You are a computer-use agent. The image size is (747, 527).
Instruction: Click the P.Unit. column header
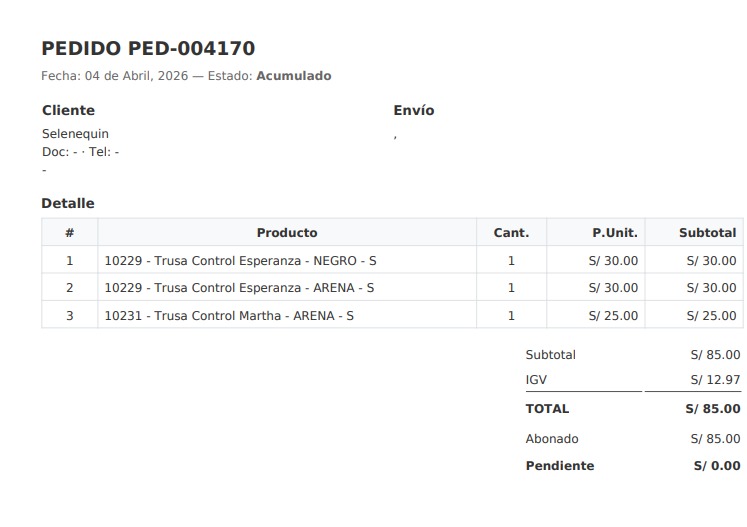[x=614, y=233]
